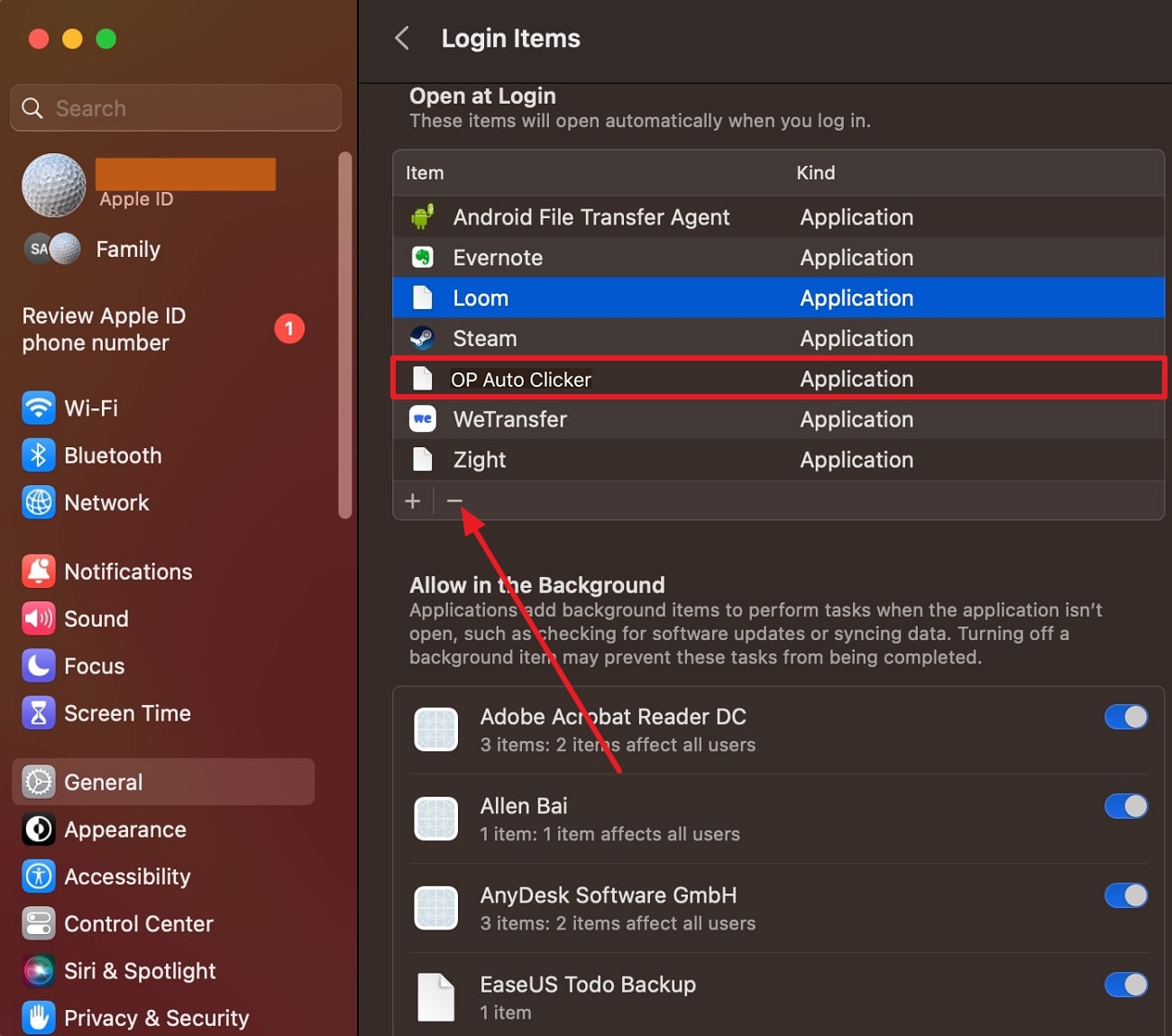Screen dimensions: 1172x1036
Task: Select the 'Android File Transfer Agent' name
Action: pyautogui.click(x=591, y=217)
